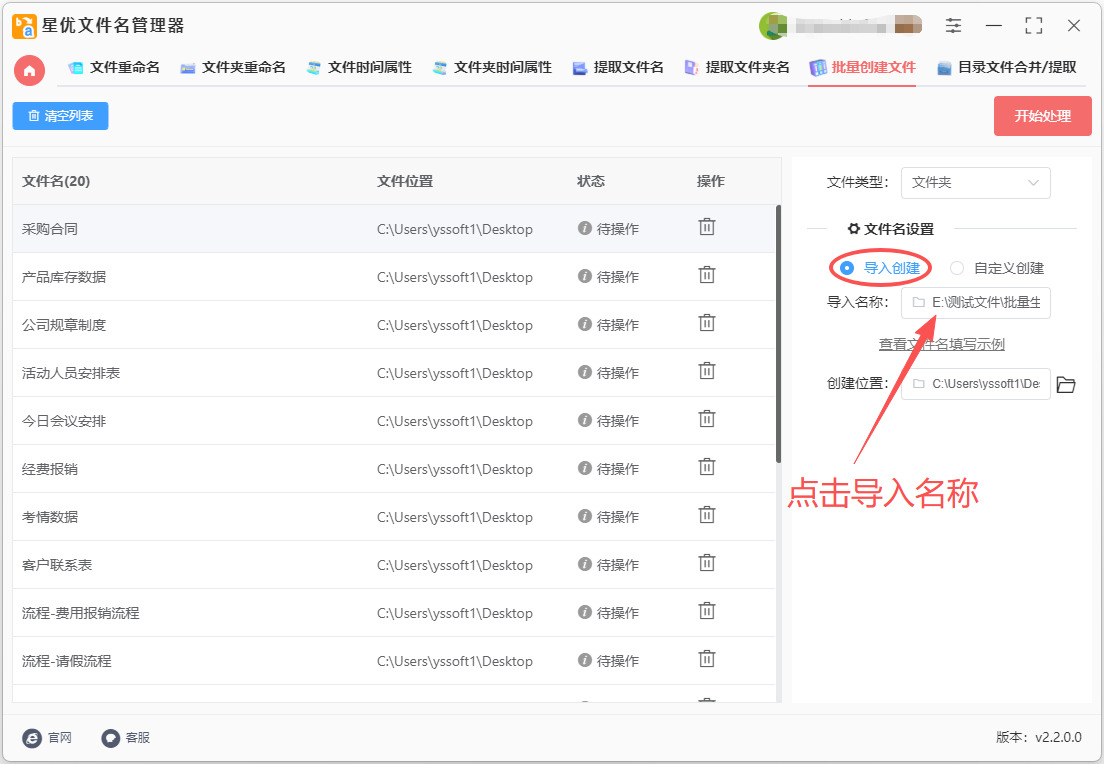Select the 公司规章制度 row name
Screen dimensions: 1104x764
[64, 325]
